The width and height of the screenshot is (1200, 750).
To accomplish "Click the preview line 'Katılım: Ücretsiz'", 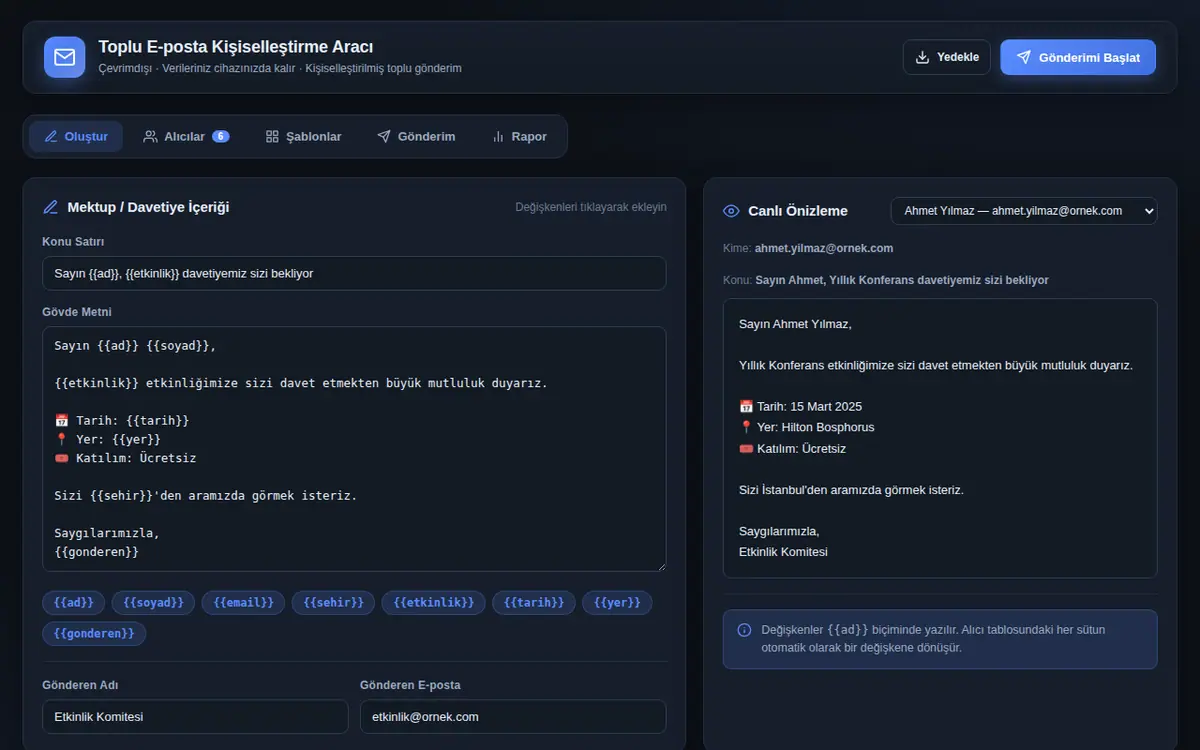I will pyautogui.click(x=792, y=449).
